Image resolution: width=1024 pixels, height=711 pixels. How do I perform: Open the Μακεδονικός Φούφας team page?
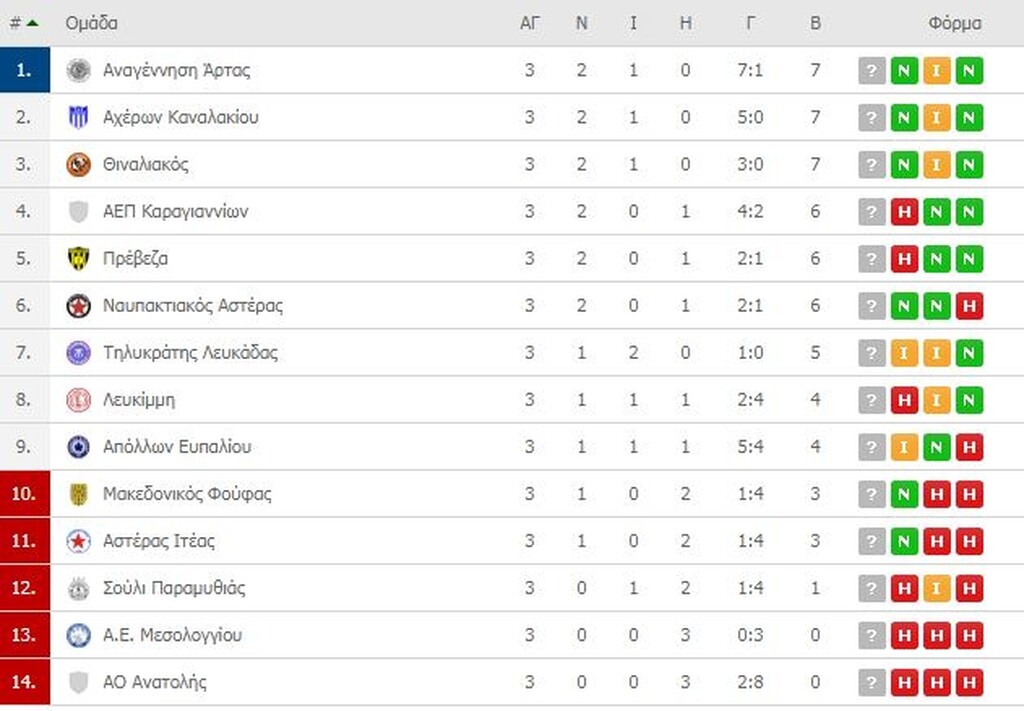pos(187,494)
